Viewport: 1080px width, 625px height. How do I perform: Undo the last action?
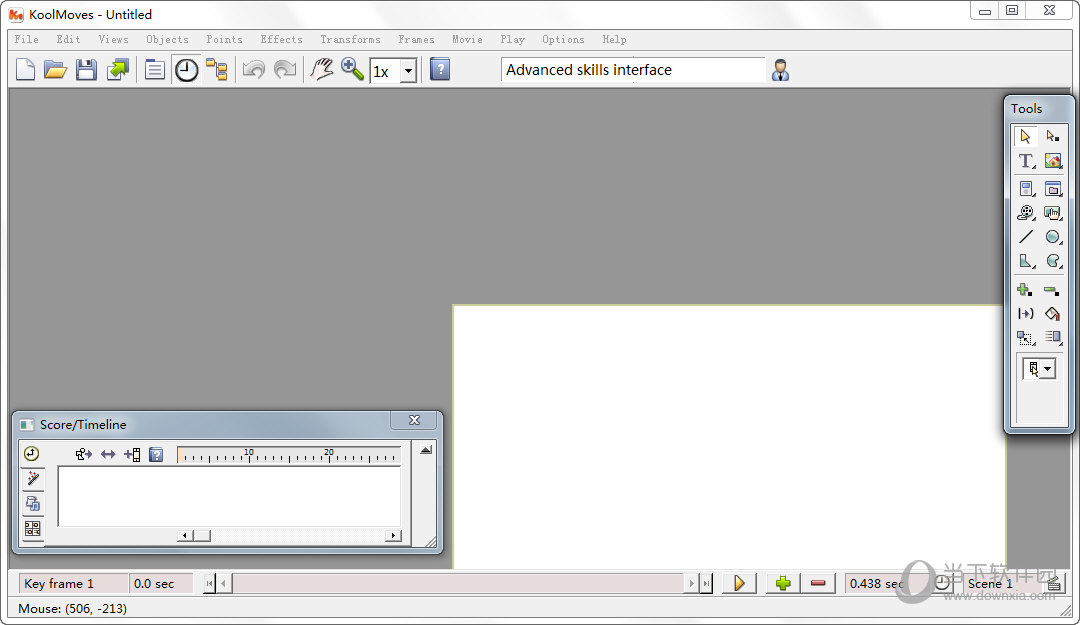253,70
